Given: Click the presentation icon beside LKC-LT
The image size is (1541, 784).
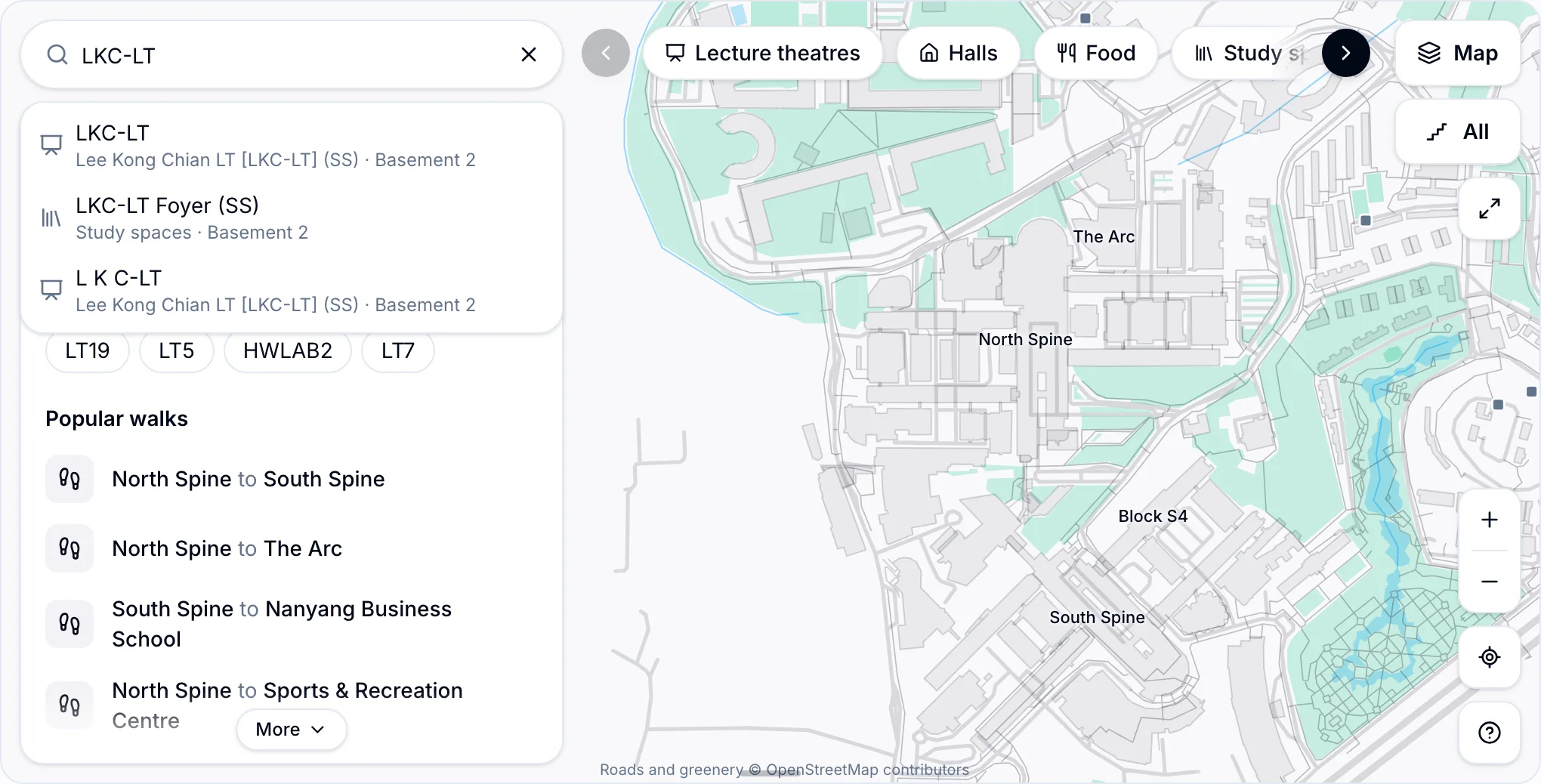Looking at the screenshot, I should 51,145.
